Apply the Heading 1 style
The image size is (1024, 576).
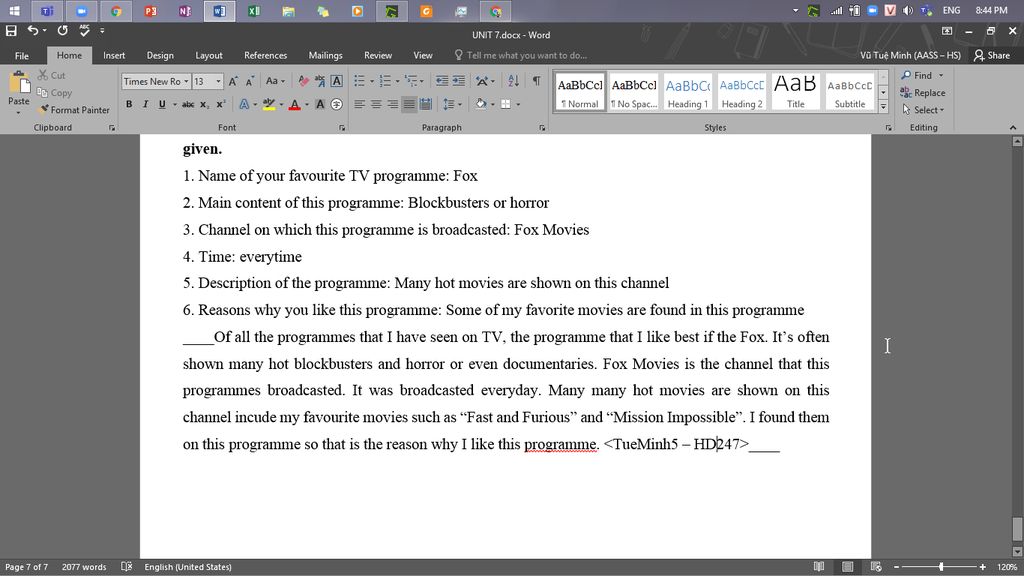pos(688,91)
